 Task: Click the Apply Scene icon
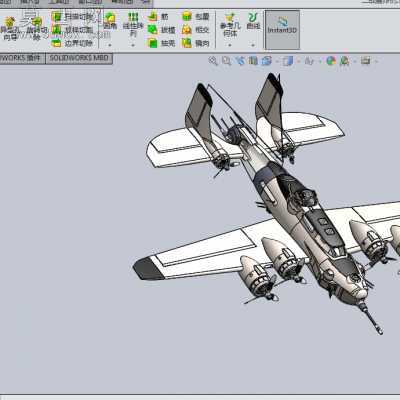pyautogui.click(x=345, y=61)
